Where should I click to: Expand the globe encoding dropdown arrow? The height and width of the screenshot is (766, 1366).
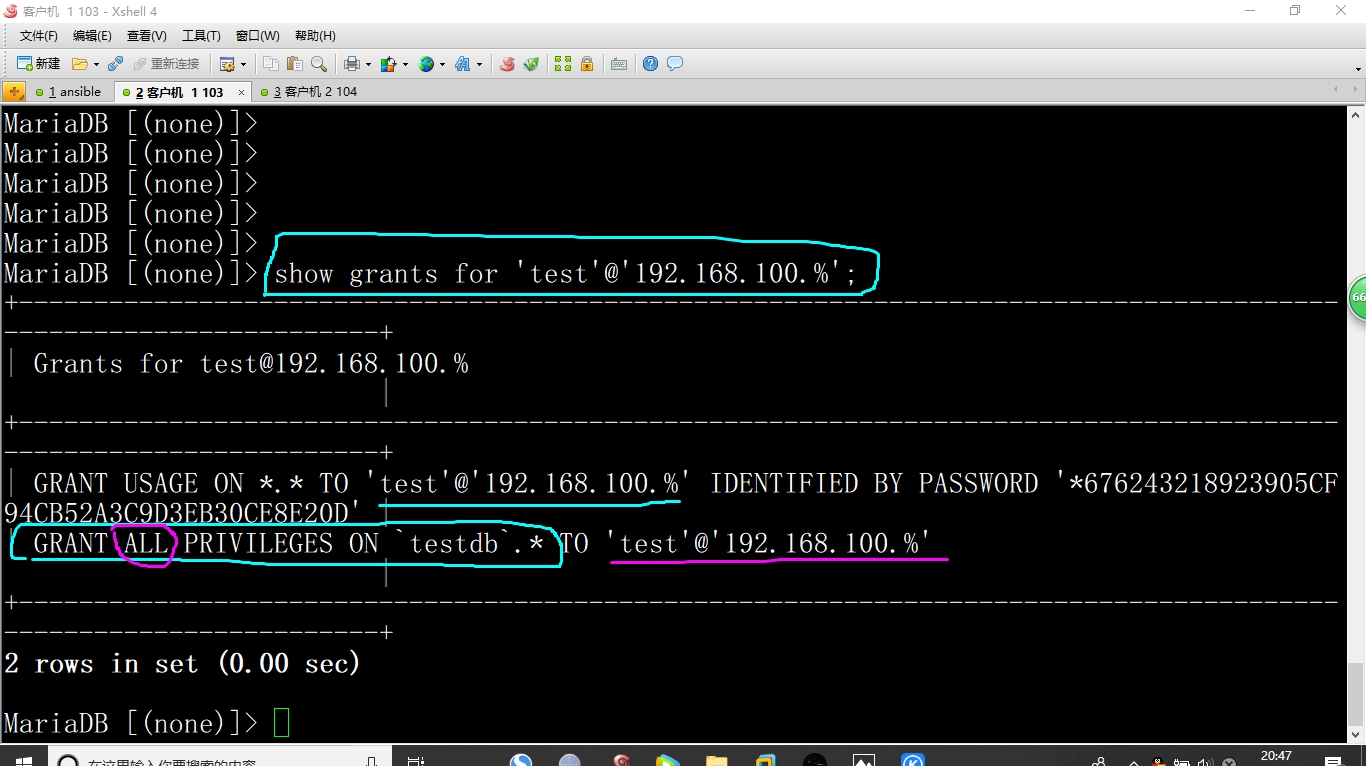click(x=442, y=64)
